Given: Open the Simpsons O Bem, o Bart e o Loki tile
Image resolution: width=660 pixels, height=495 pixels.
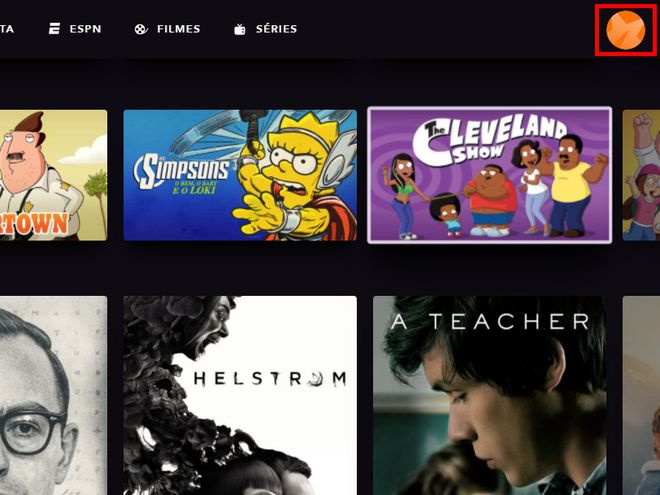Looking at the screenshot, I should [240, 175].
